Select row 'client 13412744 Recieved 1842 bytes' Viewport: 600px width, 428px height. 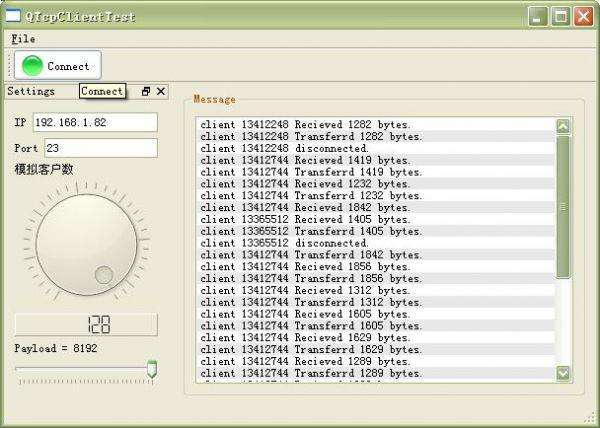pyautogui.click(x=375, y=208)
